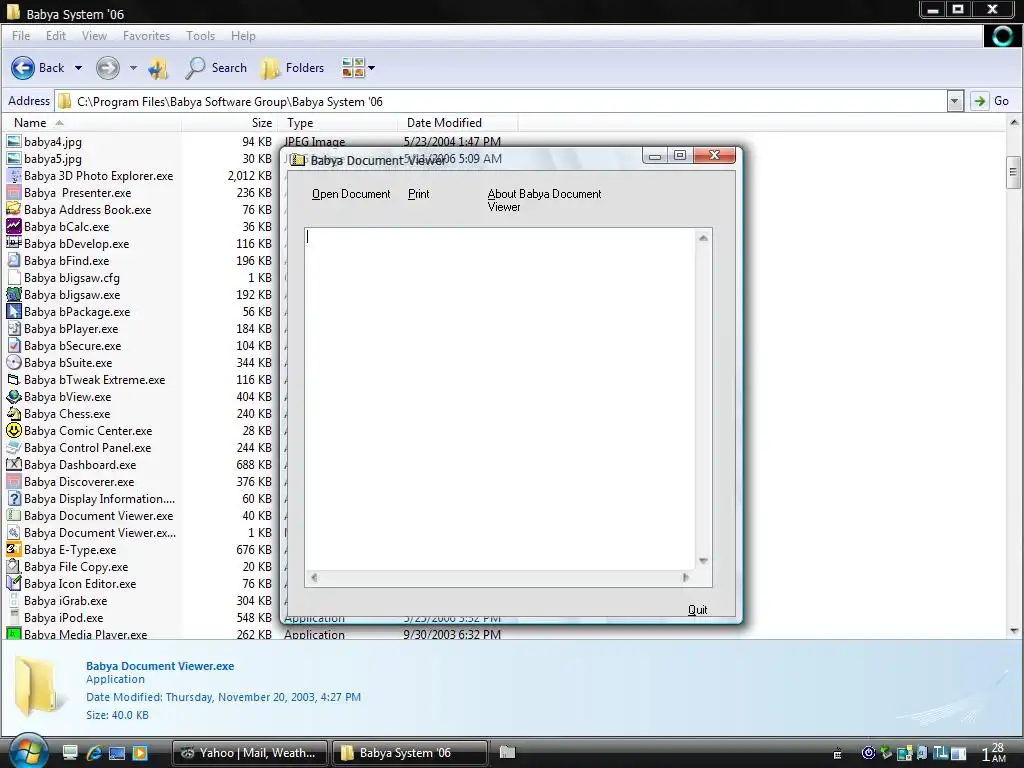Click the Back arrow icon in toolbar
The width and height of the screenshot is (1024, 768).
(x=23, y=68)
